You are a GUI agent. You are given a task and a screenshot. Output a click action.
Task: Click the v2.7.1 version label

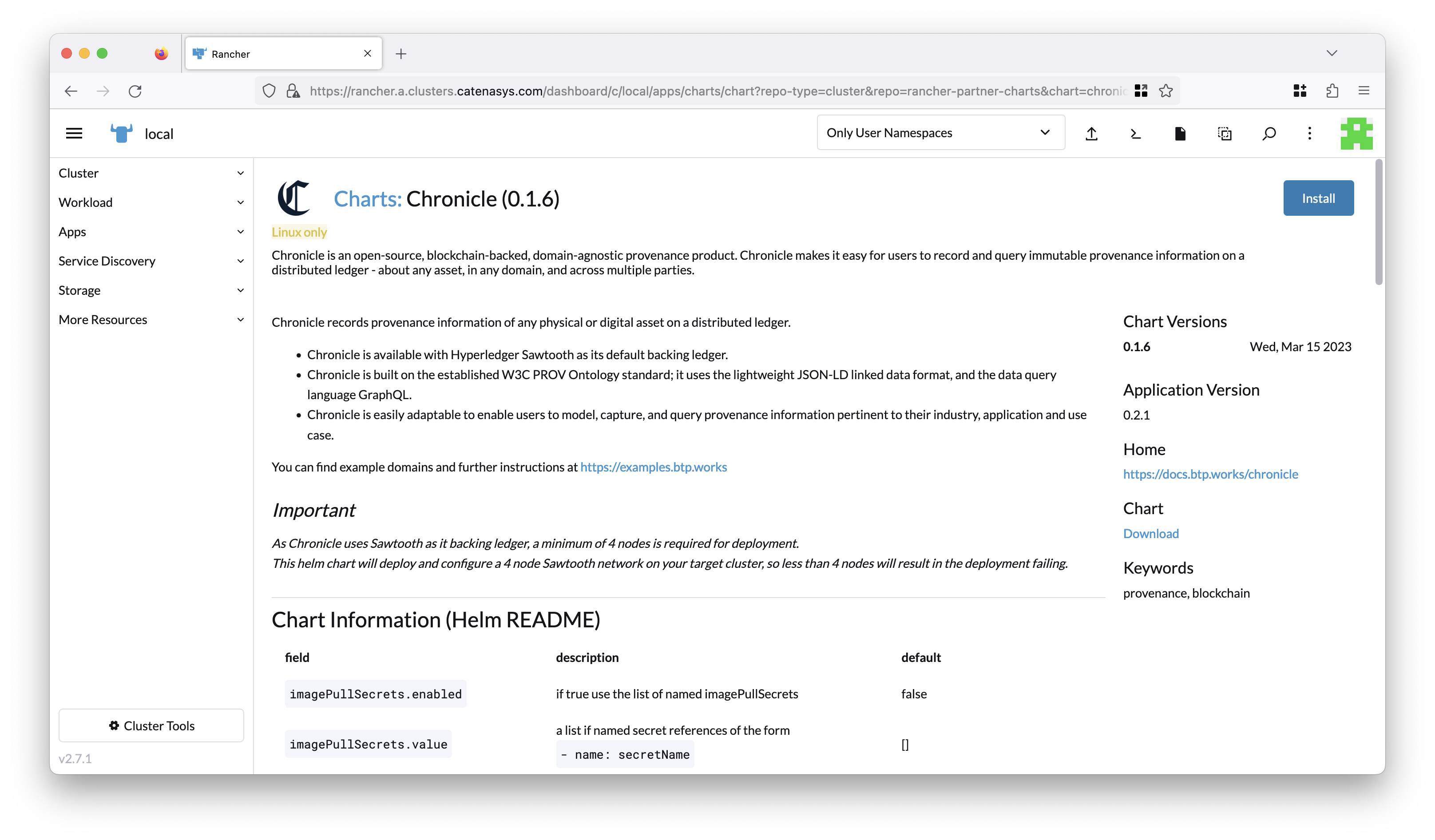pyautogui.click(x=75, y=759)
